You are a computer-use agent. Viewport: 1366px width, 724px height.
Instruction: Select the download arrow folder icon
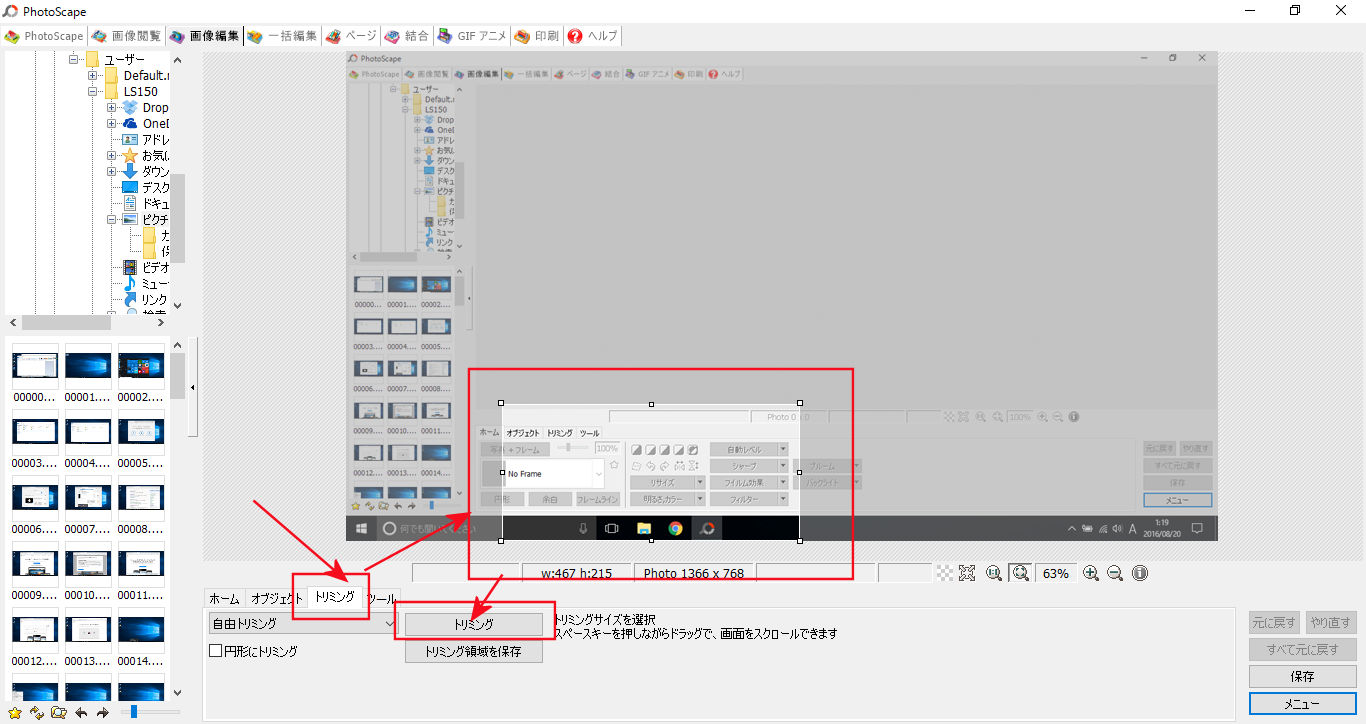[130, 171]
